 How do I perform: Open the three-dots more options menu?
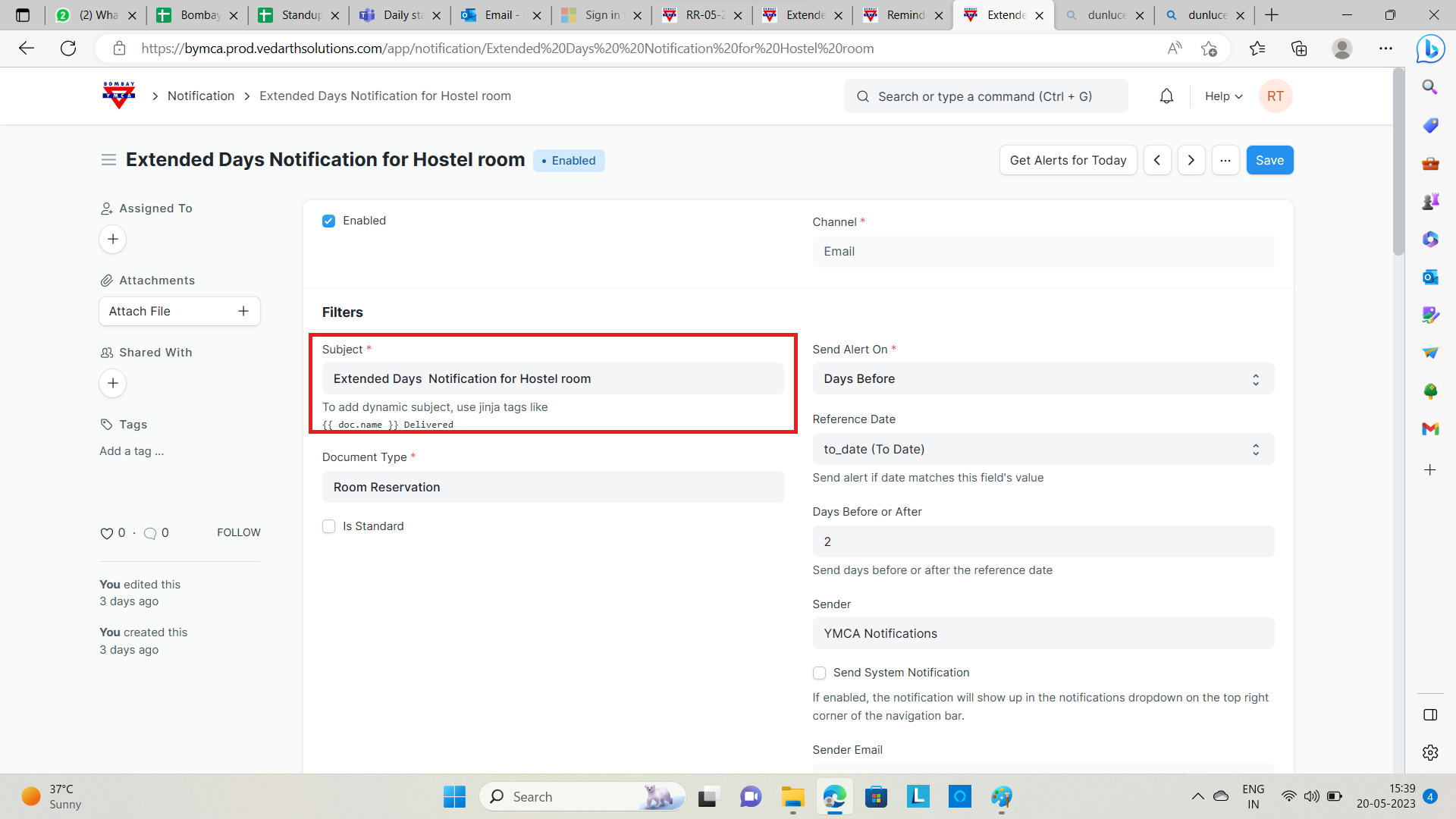pyautogui.click(x=1225, y=160)
